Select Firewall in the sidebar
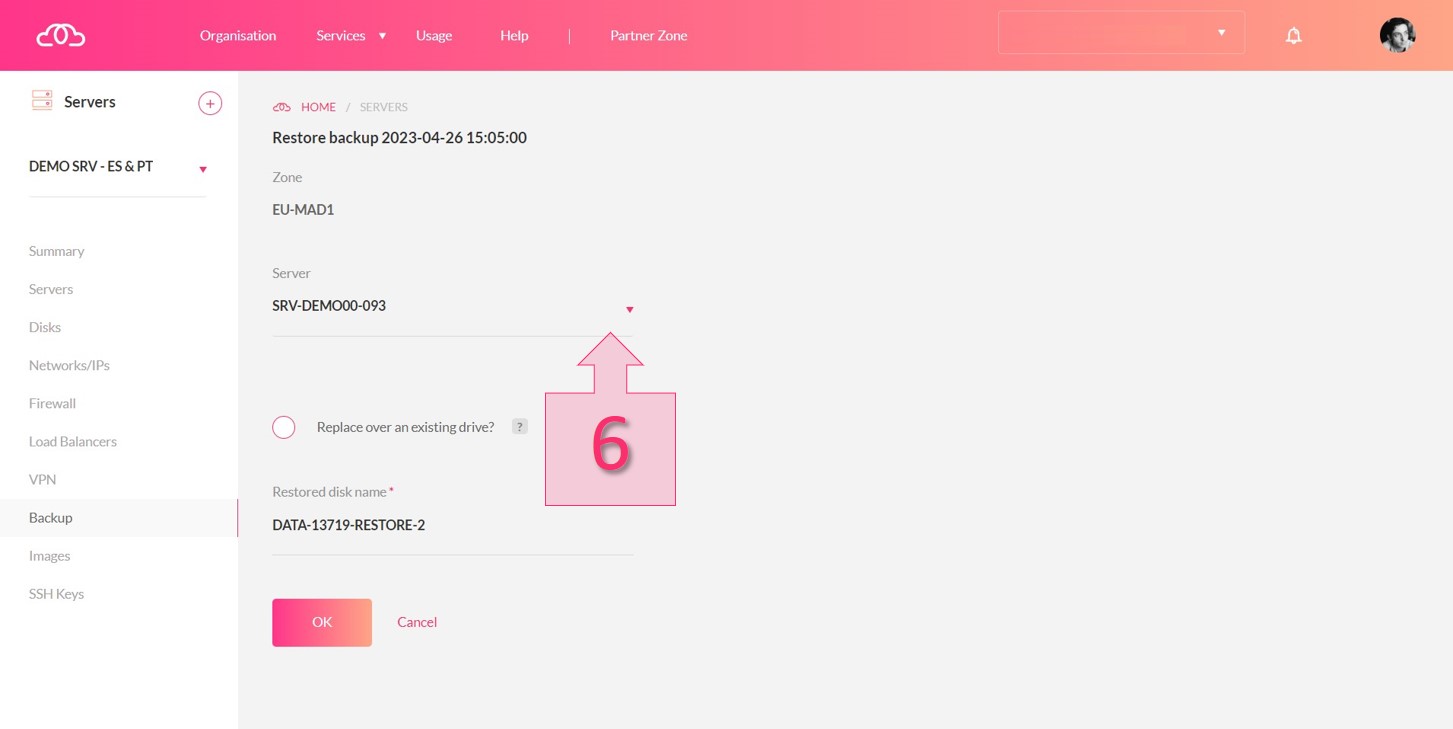Screen dimensions: 1453x729 (53, 403)
